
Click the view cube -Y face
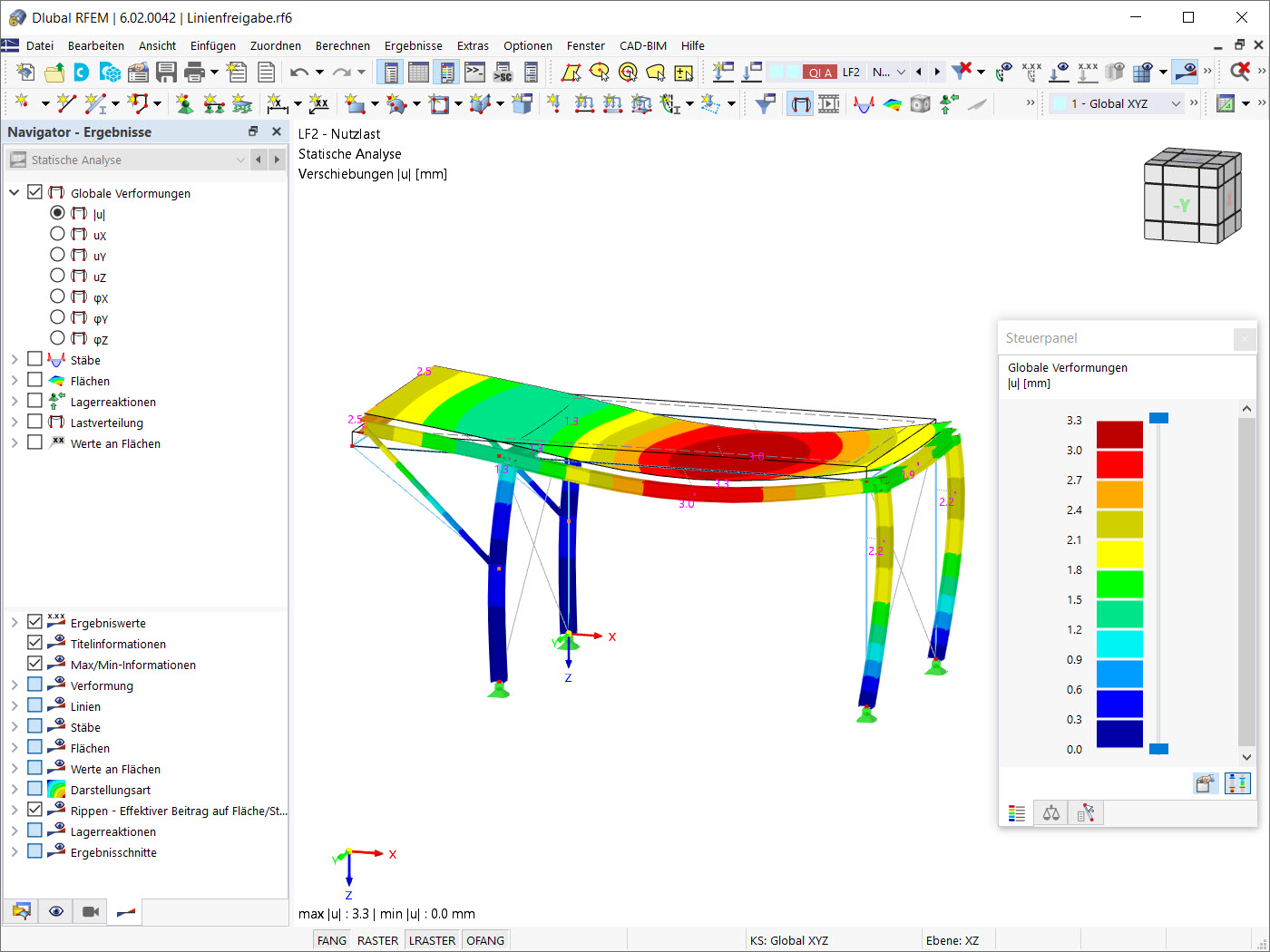point(1181,206)
